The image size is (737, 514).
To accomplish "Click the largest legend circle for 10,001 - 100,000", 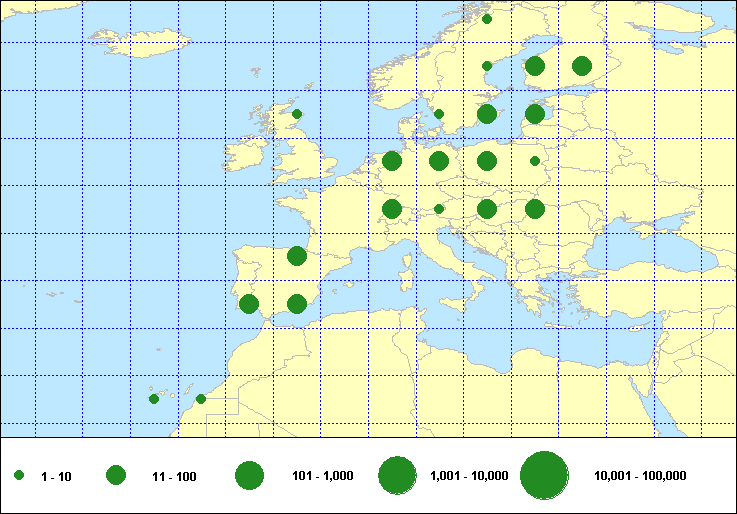I will coord(544,476).
